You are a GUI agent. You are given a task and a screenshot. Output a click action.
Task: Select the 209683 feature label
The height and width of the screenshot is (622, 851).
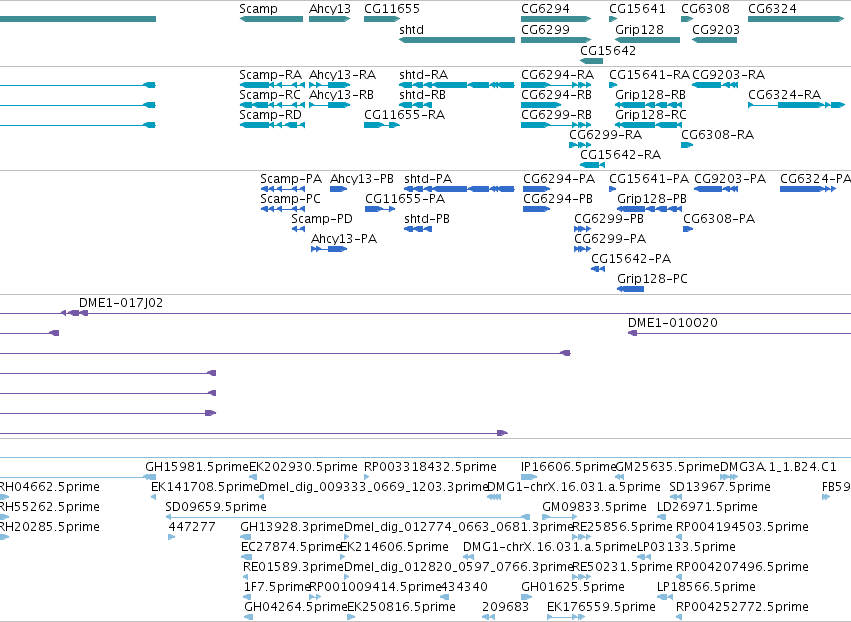[505, 607]
